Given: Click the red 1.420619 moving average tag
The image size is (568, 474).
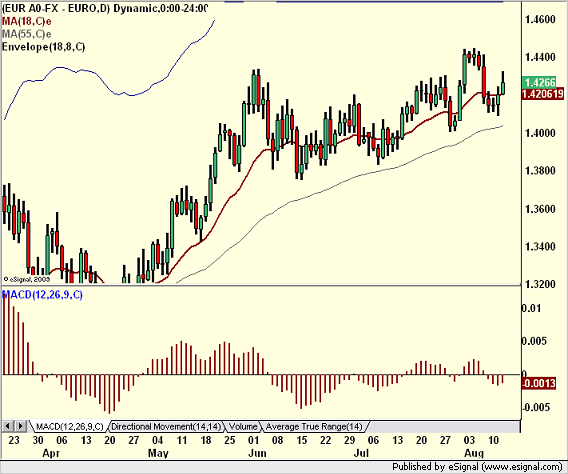Looking at the screenshot, I should pyautogui.click(x=542, y=94).
